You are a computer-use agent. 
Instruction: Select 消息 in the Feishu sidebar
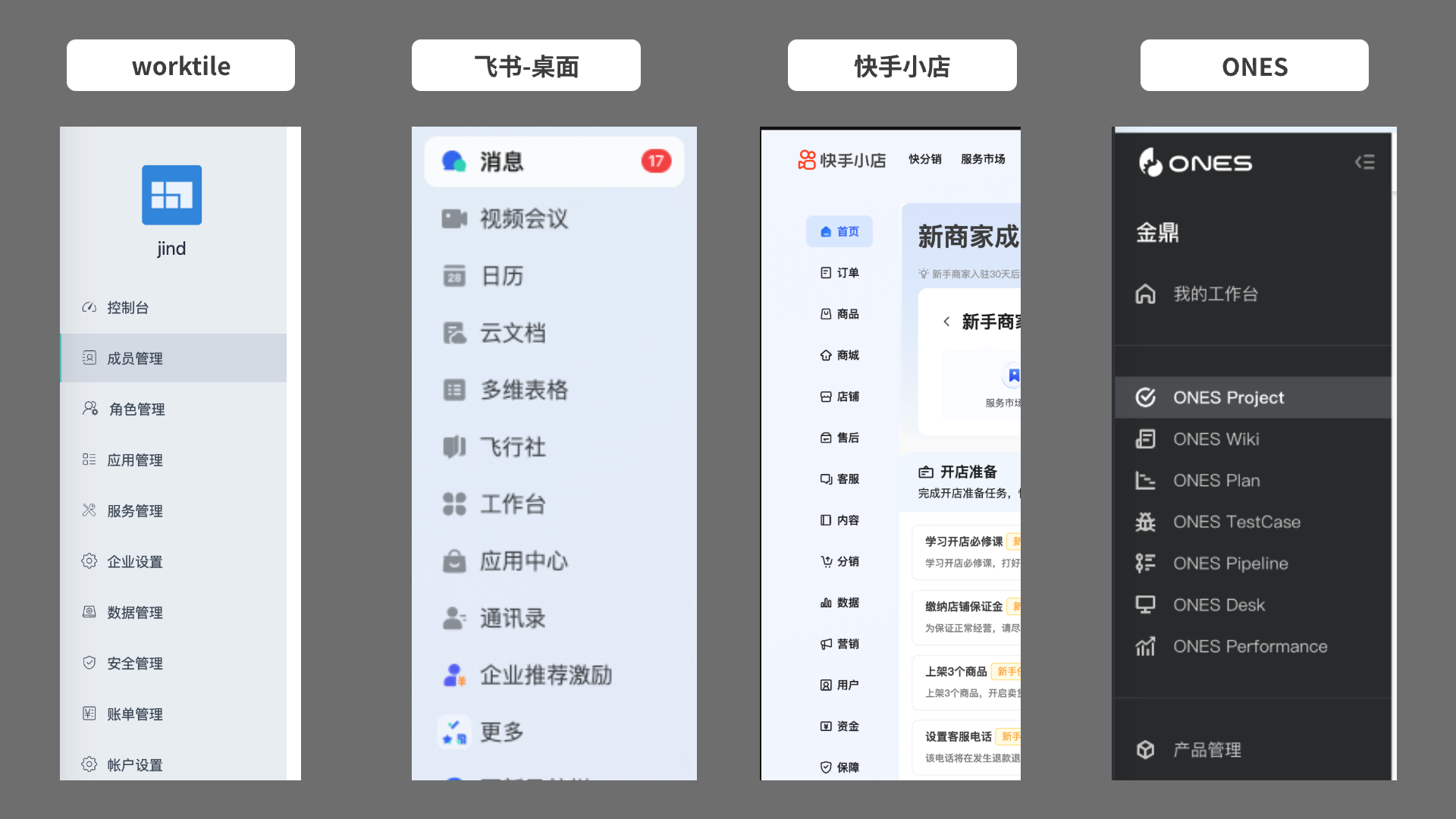(x=500, y=161)
